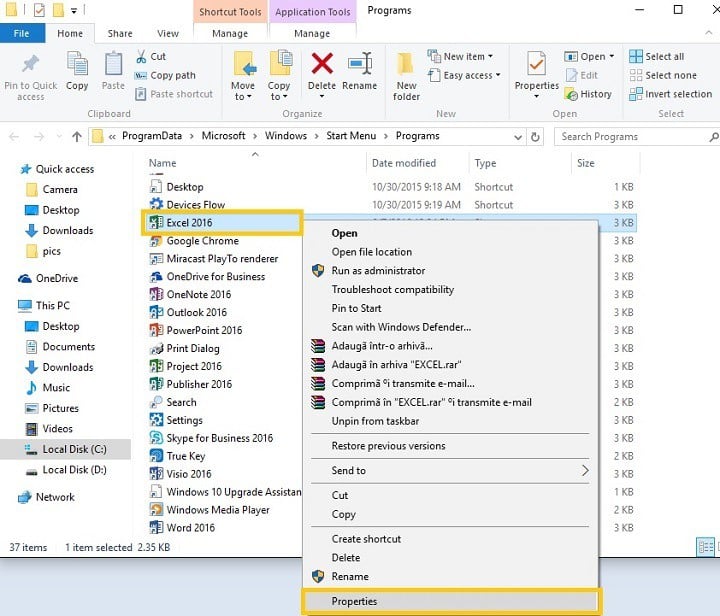Click Start Menu in the address breadcrumb

point(351,136)
